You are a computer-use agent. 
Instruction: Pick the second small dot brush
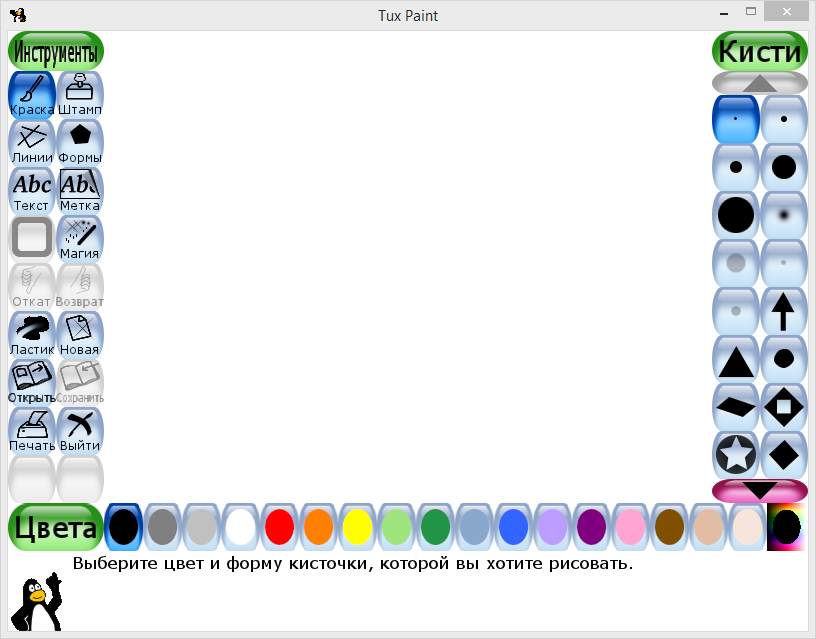pos(784,119)
